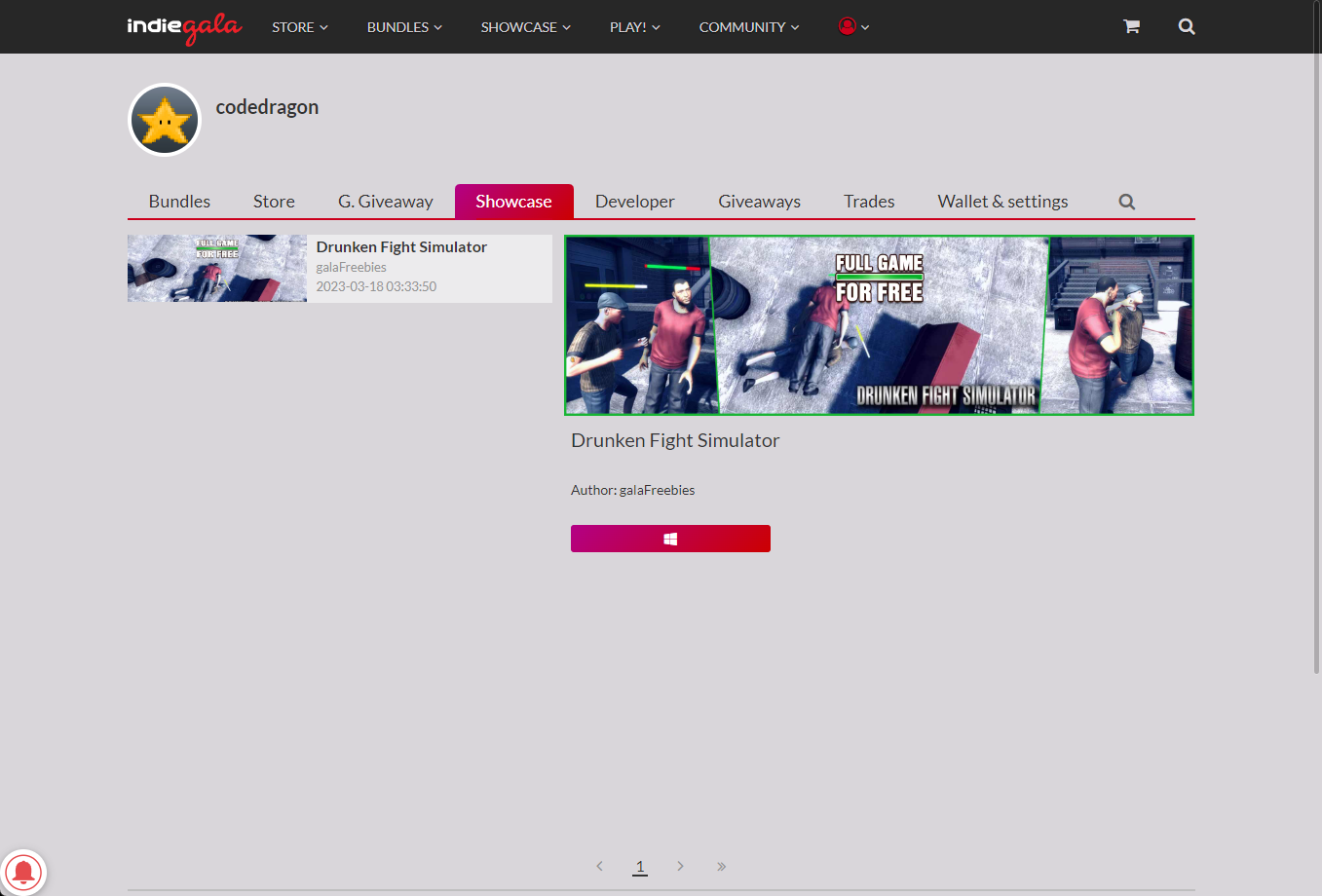Open the Wallet & settings tab
Image resolution: width=1322 pixels, height=896 pixels.
(1003, 202)
